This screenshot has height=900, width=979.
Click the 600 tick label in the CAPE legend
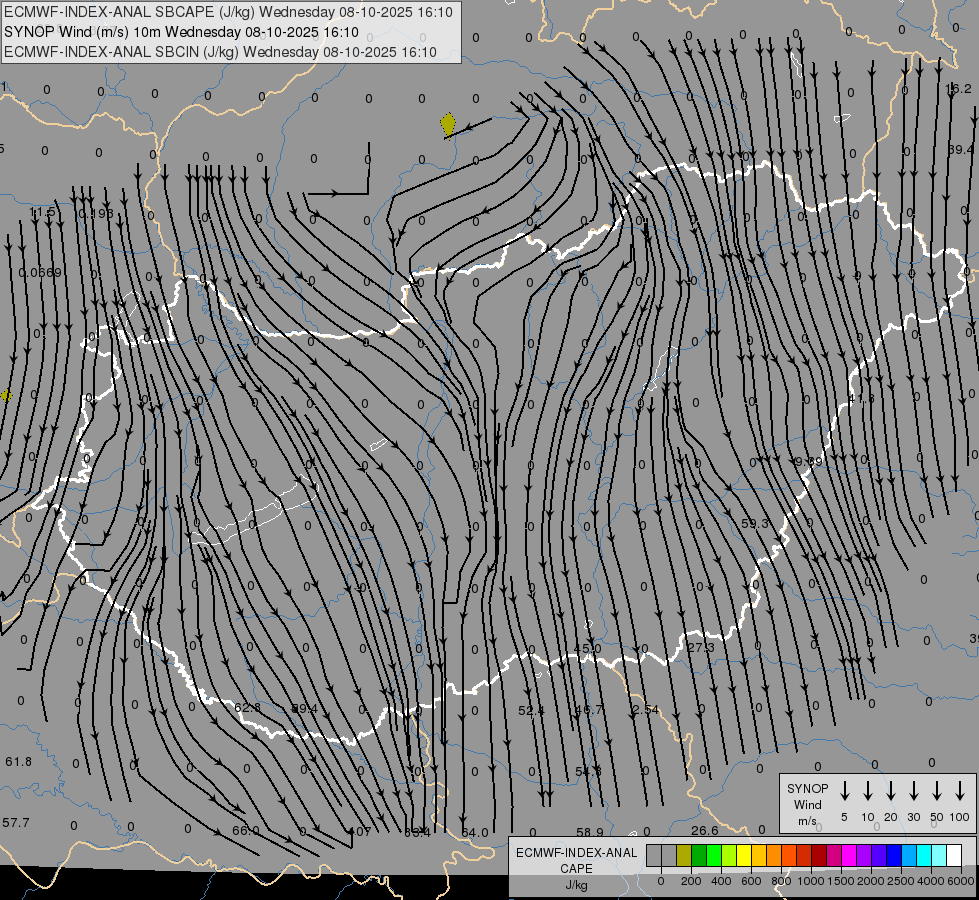pyautogui.click(x=751, y=881)
